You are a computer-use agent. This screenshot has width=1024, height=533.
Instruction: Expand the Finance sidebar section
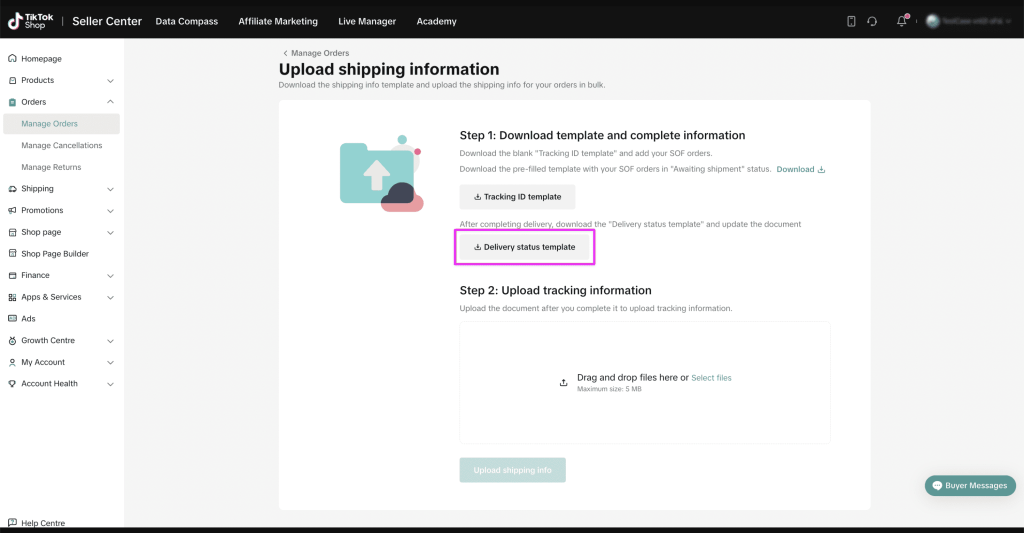(x=110, y=275)
